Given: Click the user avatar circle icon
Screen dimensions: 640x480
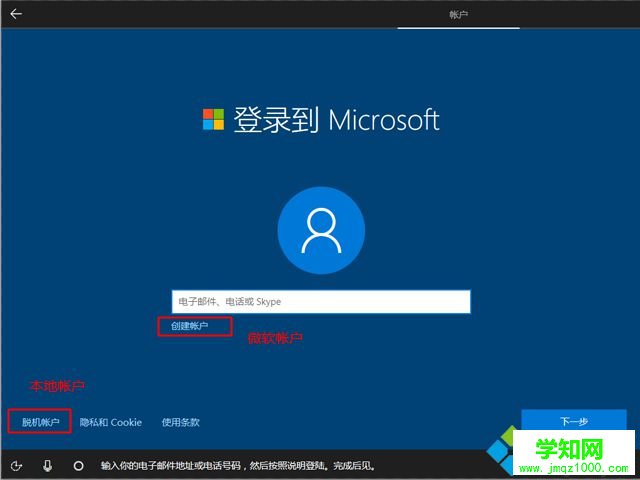Looking at the screenshot, I should coord(321,230).
